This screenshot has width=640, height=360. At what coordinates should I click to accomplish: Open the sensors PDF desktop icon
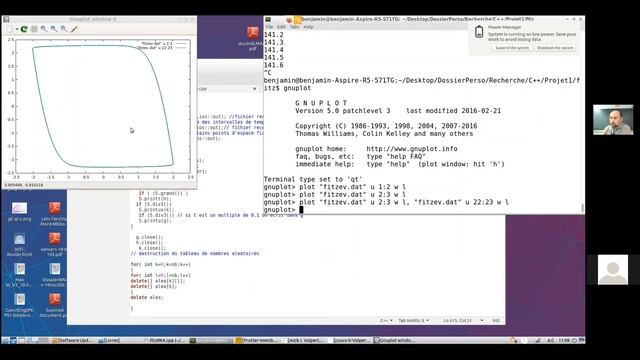point(54,244)
